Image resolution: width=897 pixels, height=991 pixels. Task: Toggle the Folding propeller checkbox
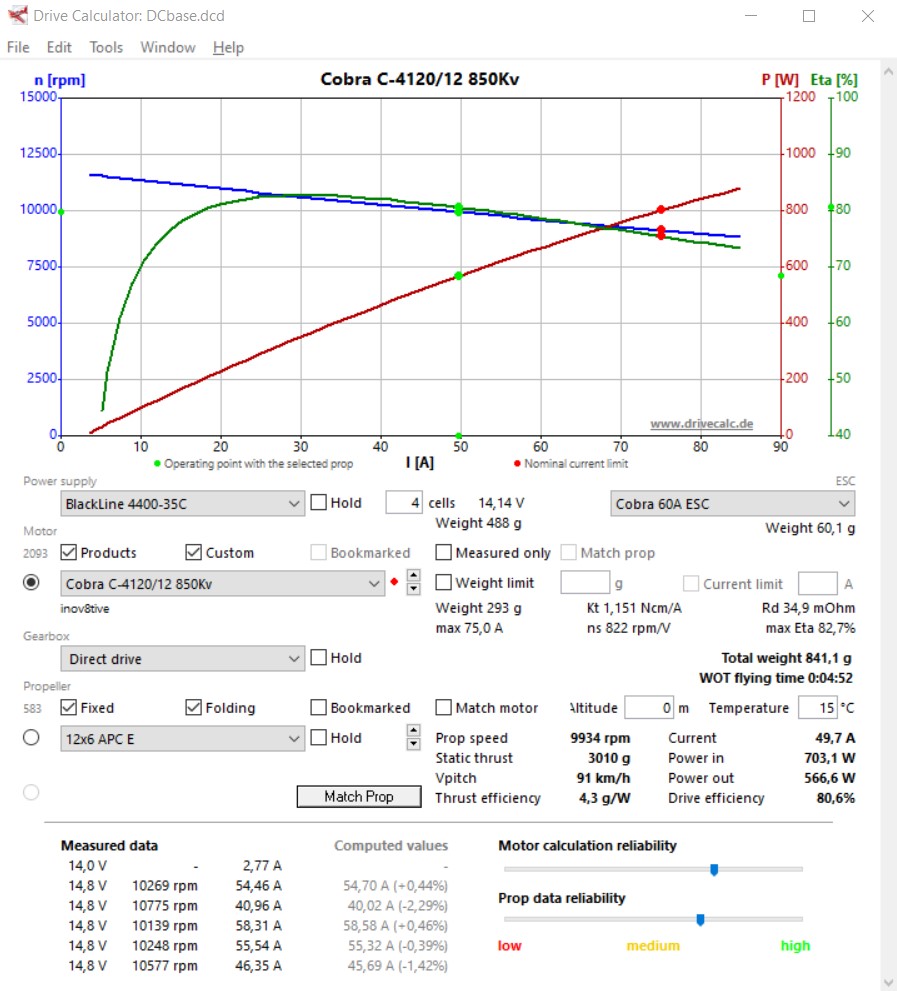[194, 708]
